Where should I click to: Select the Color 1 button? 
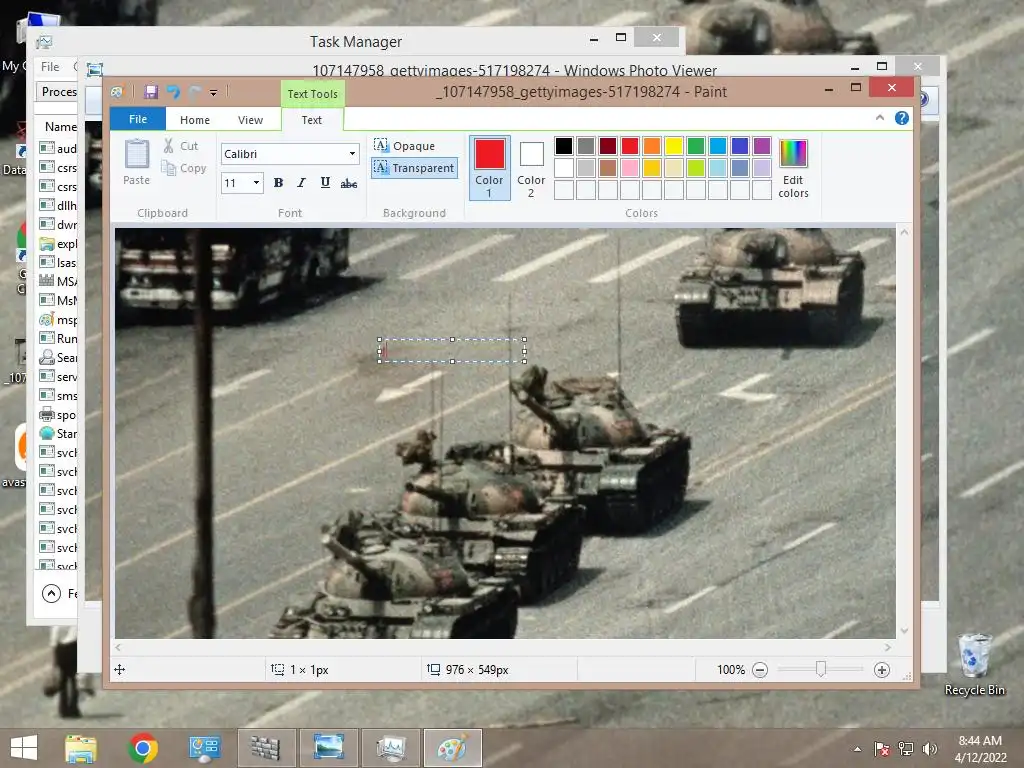pyautogui.click(x=489, y=168)
